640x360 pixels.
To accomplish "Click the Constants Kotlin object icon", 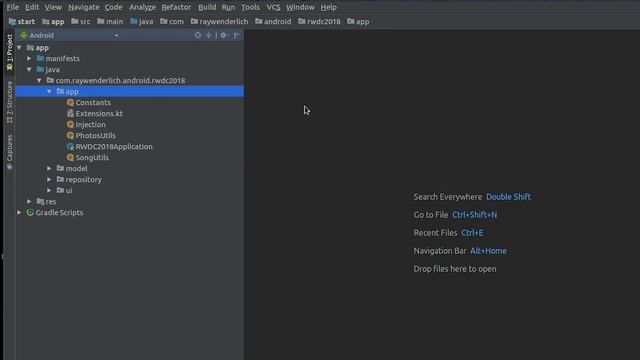I will (70, 103).
